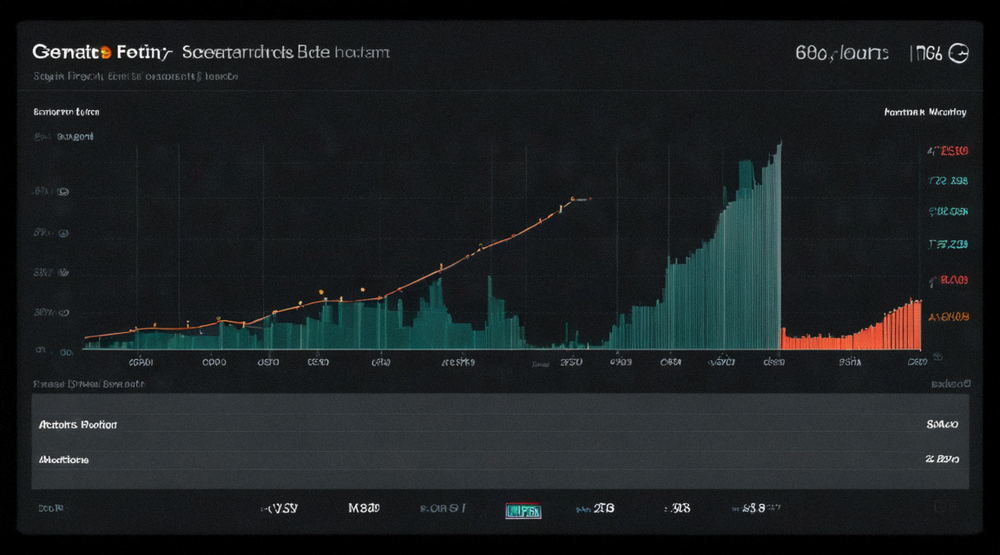Click the tallest teal bar at the chart peak
The height and width of the screenshot is (555, 1000).
pos(778,246)
